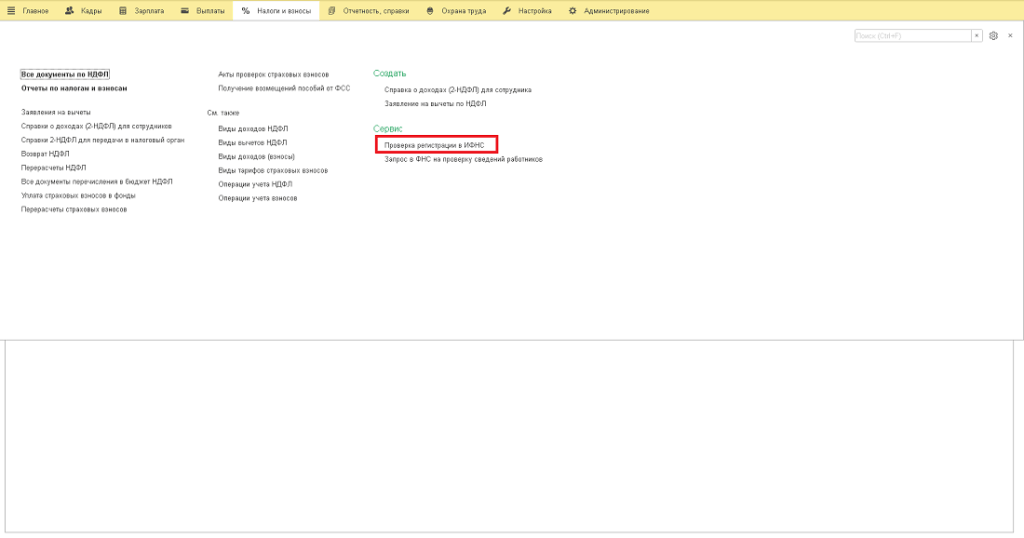
Task: Open Все документы по НДФЛ
Action: pos(65,74)
